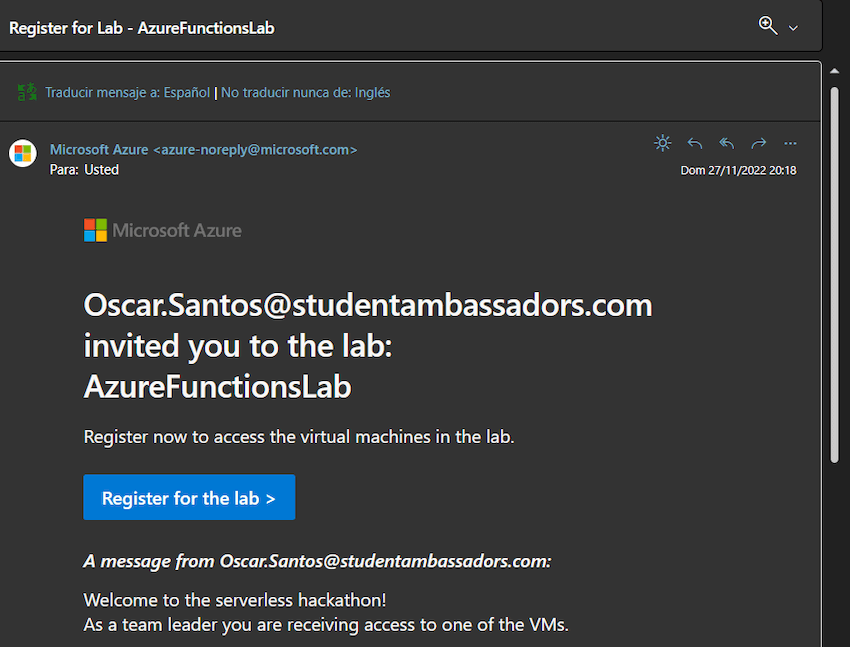The width and height of the screenshot is (850, 647).
Task: Expand the chevron next to the magnifier
Action: click(792, 27)
